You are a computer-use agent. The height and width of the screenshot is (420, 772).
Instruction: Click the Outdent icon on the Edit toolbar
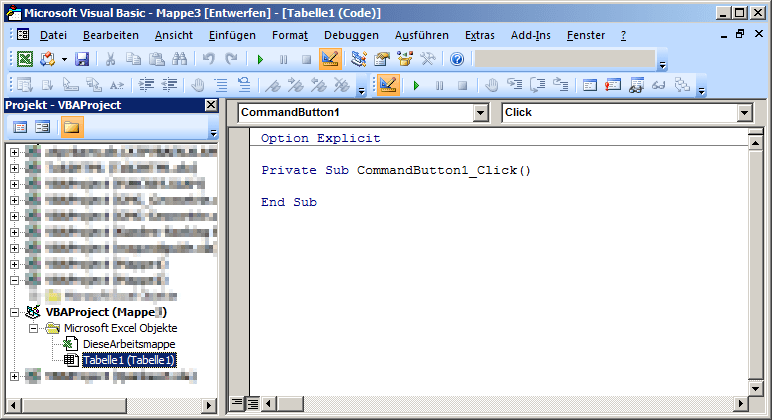(x=169, y=86)
